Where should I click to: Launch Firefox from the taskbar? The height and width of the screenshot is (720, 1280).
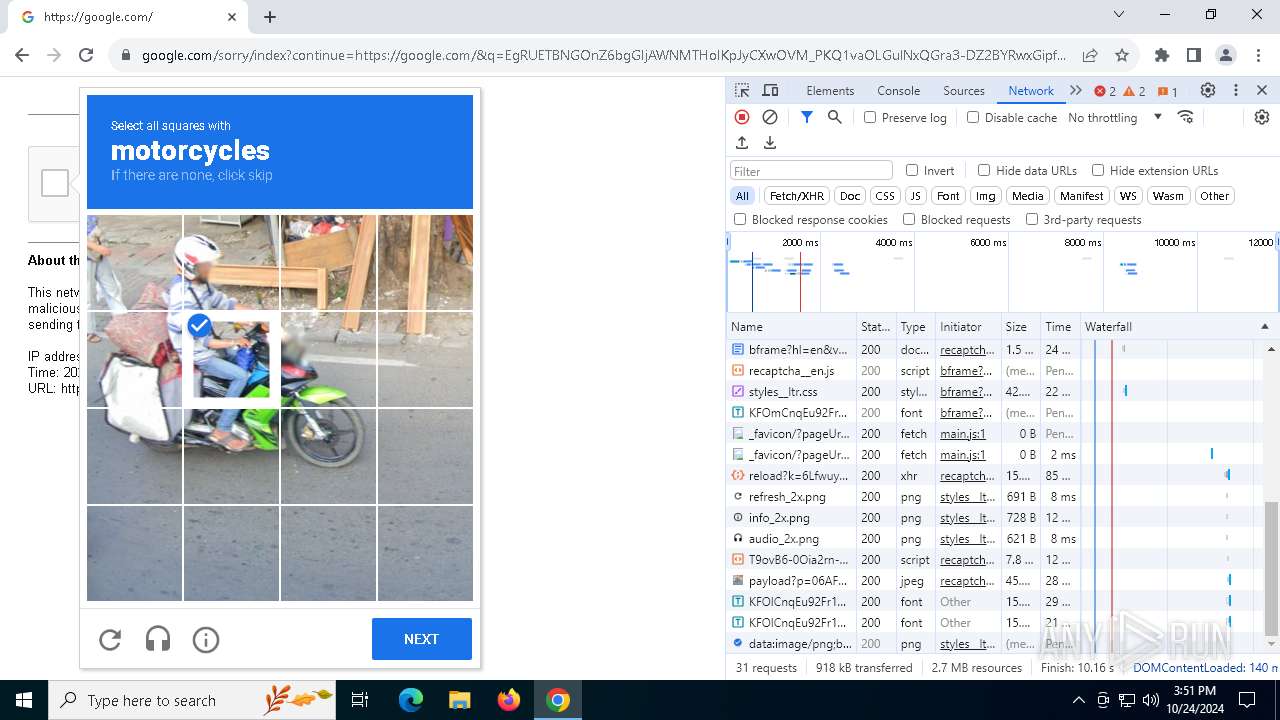[509, 700]
